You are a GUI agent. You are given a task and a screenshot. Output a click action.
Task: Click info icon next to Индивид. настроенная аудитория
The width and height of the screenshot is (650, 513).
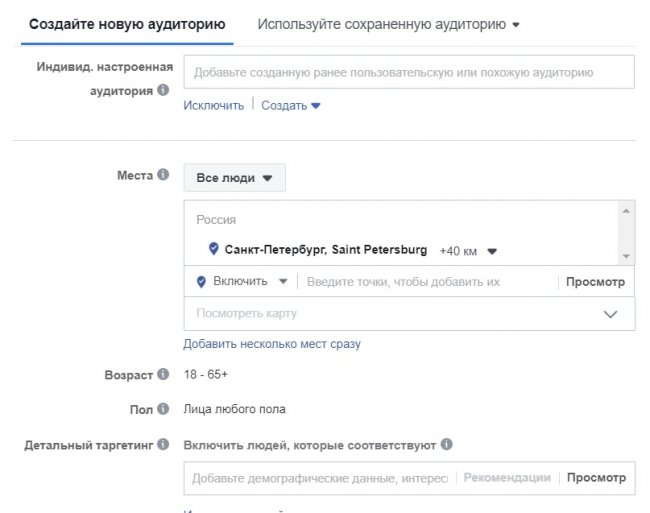click(x=163, y=90)
